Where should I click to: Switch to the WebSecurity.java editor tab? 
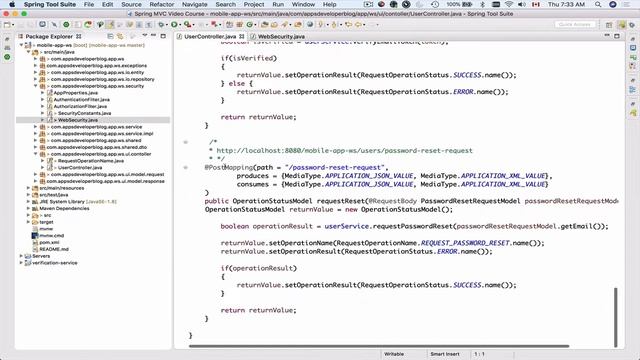[x=278, y=36]
